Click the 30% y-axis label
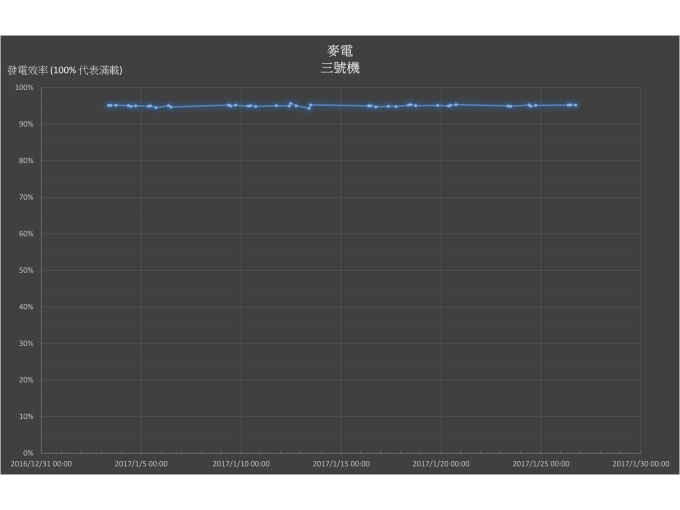 pos(26,343)
